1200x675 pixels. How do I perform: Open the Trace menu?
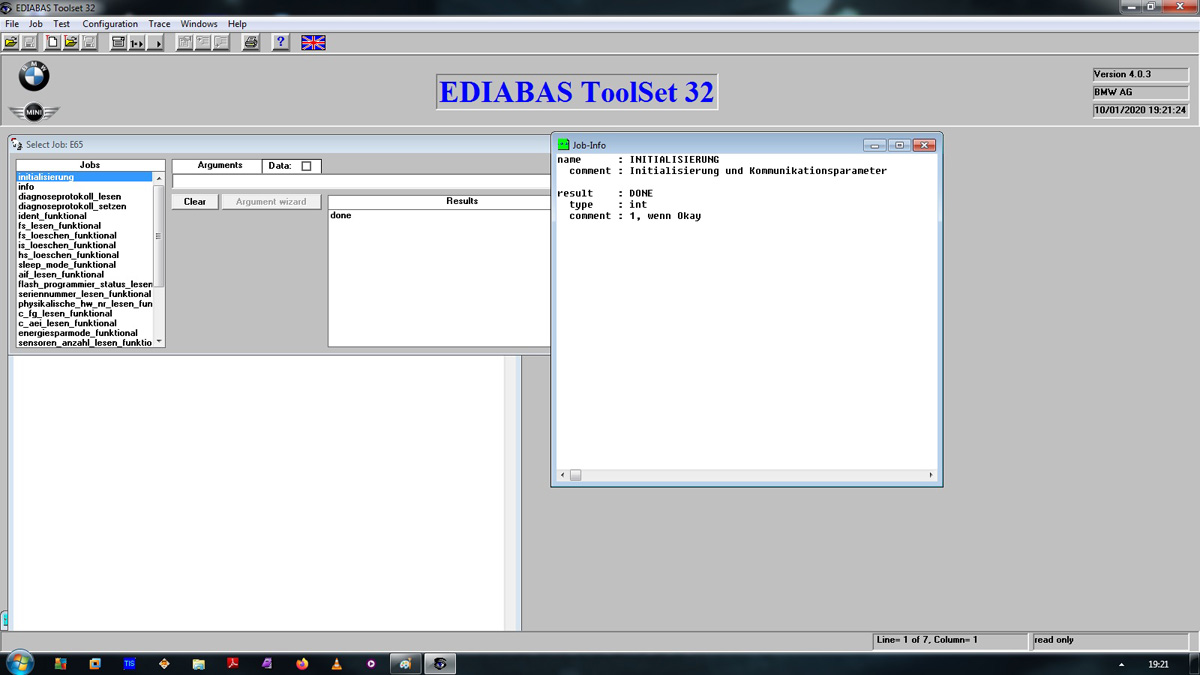pyautogui.click(x=159, y=24)
